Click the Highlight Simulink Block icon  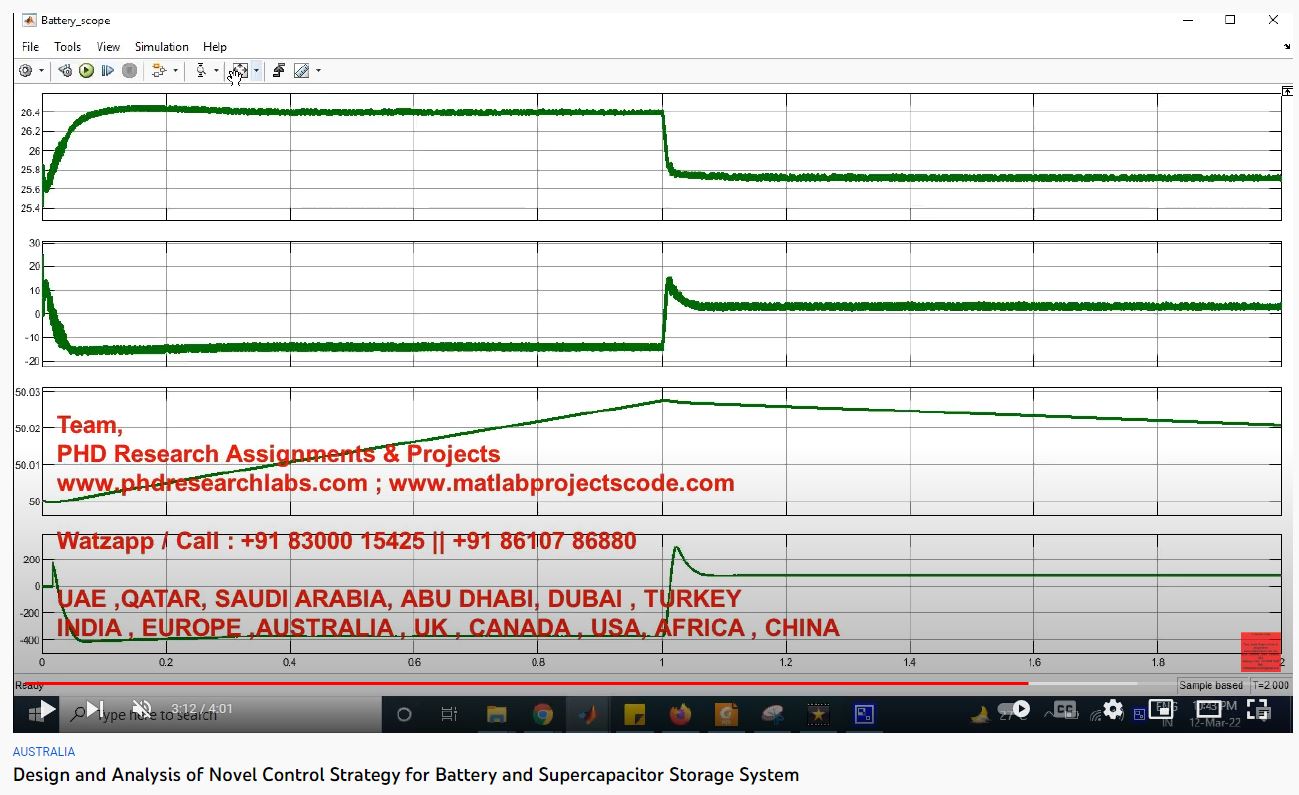point(158,71)
